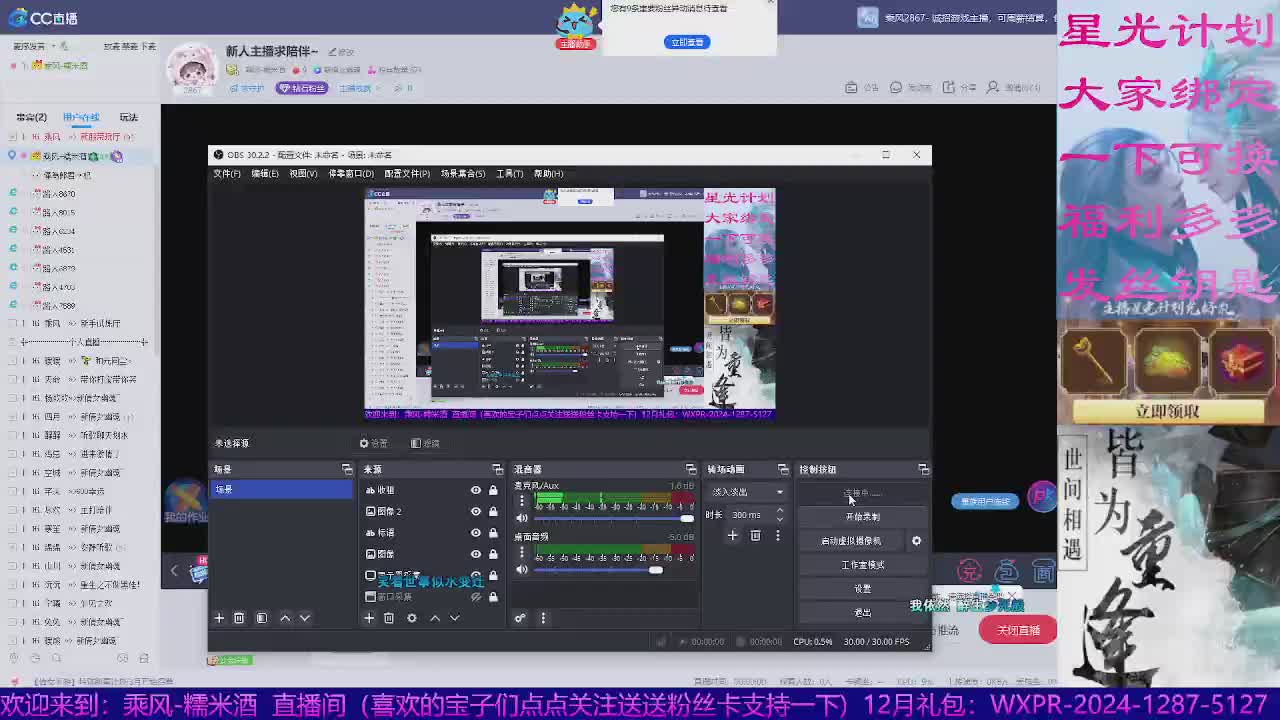The height and width of the screenshot is (720, 1280).
Task: Click the chat-bubble icon in the CC header
Action: point(897,88)
